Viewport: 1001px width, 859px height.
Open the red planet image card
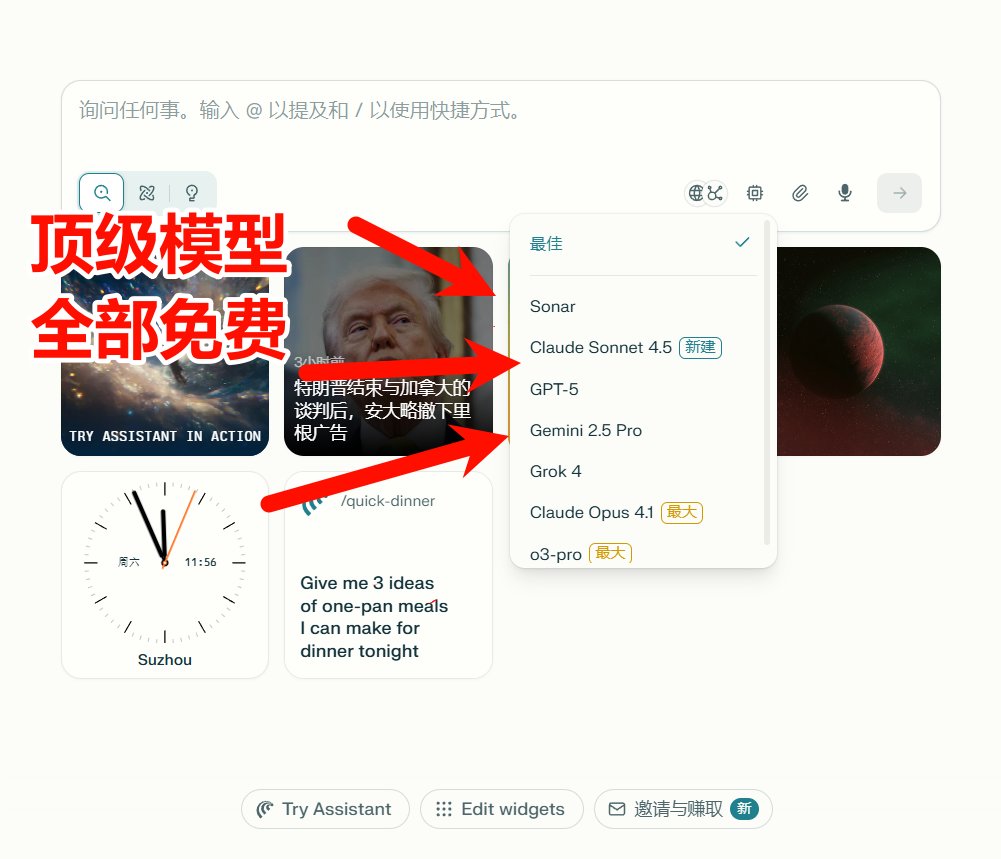tap(859, 351)
